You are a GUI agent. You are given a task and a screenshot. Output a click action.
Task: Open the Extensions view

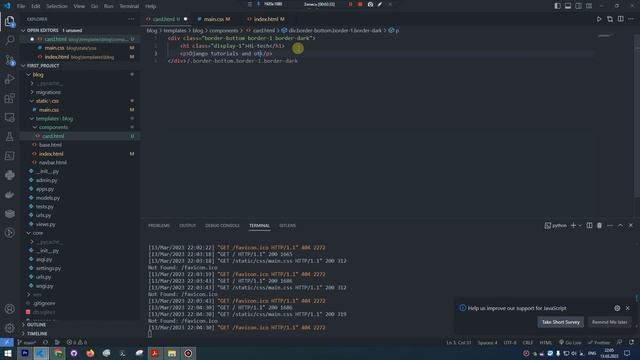click(10, 98)
